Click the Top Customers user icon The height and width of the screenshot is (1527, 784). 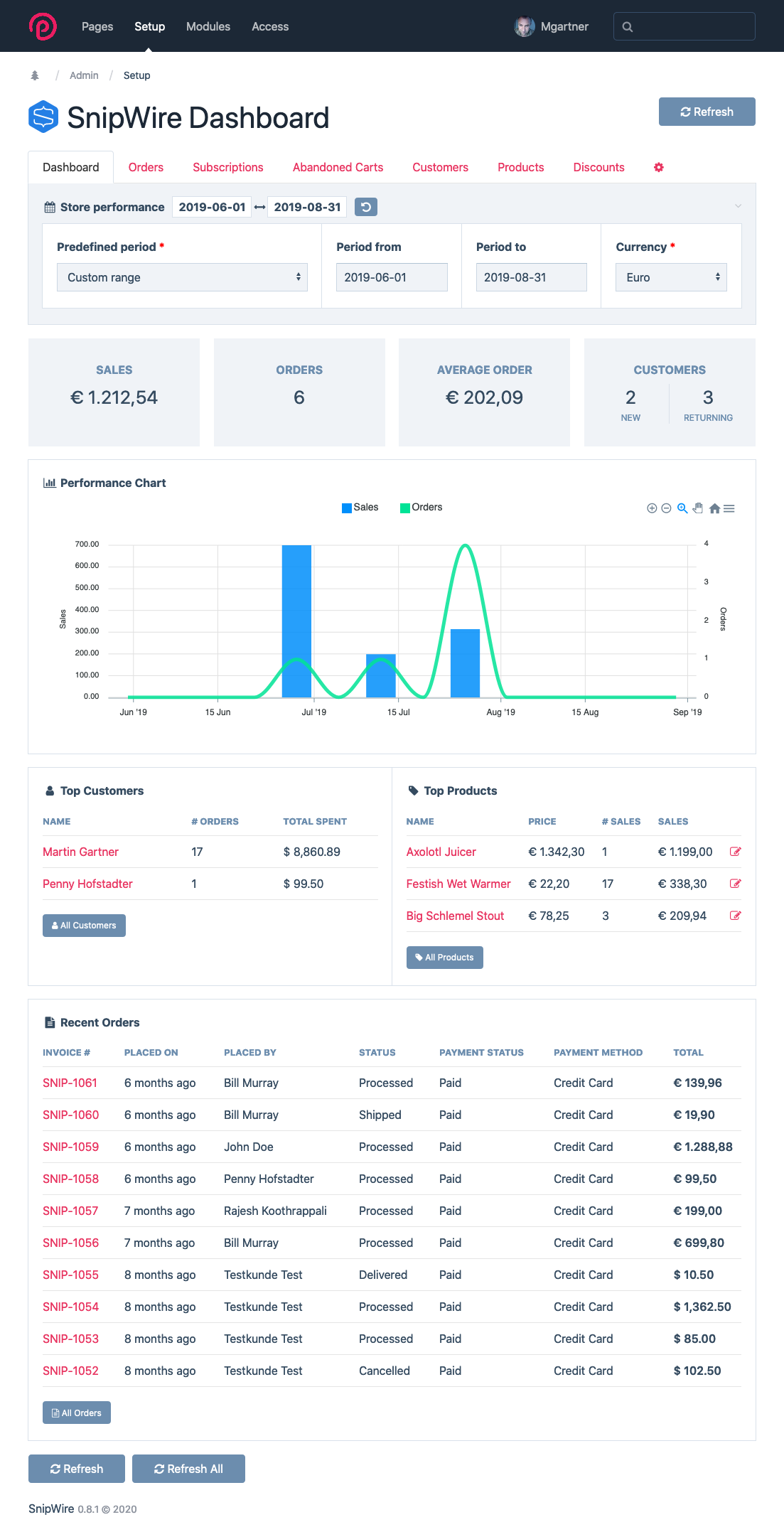click(x=50, y=791)
